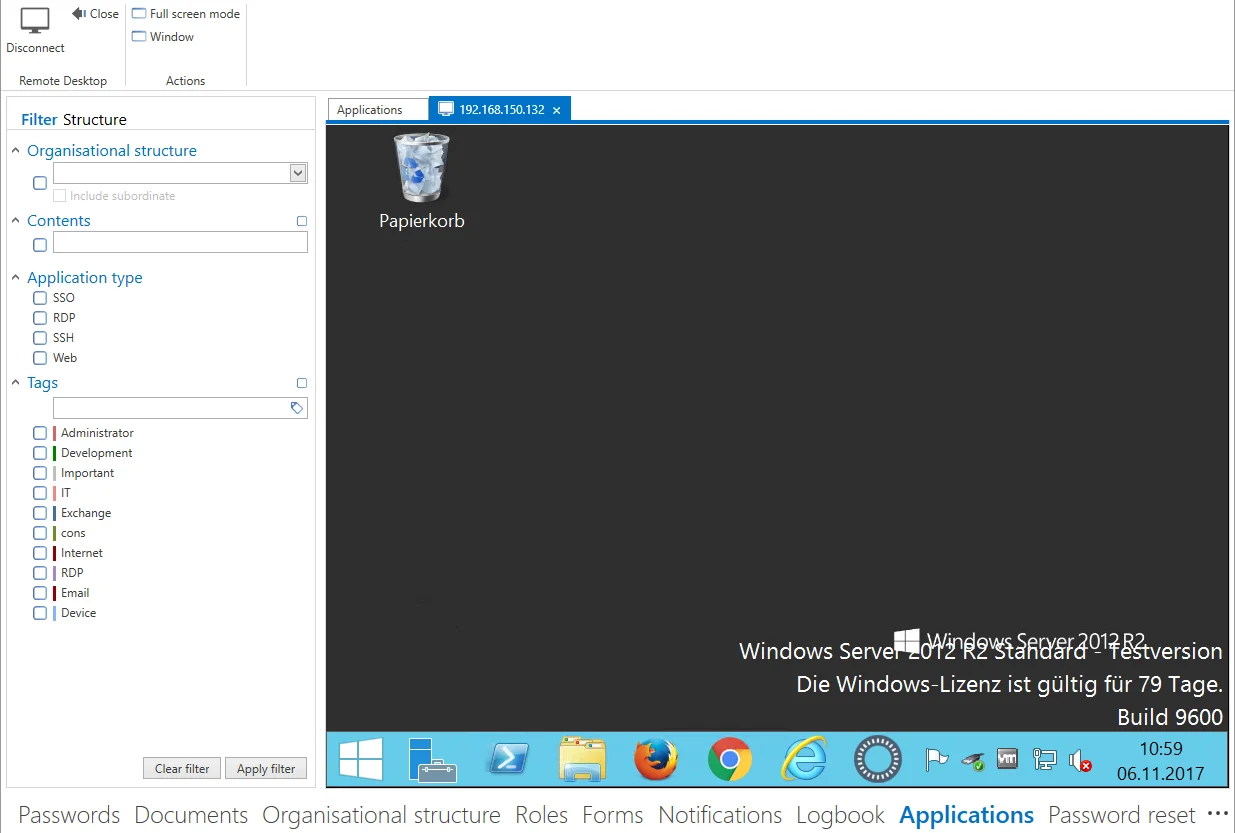
Task: Check the Administrator tag checkbox
Action: pyautogui.click(x=40, y=433)
